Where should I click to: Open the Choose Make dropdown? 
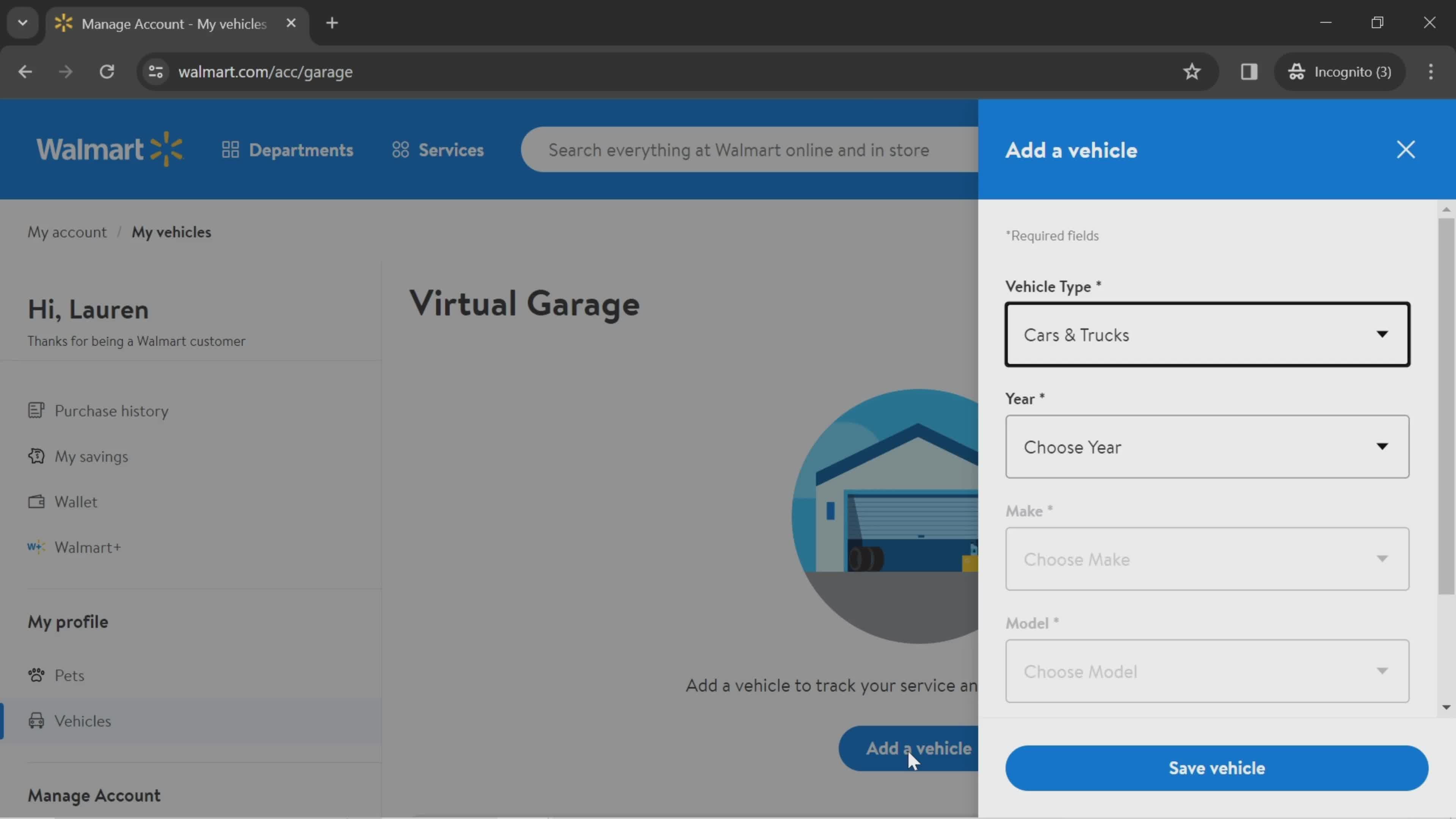click(x=1207, y=559)
